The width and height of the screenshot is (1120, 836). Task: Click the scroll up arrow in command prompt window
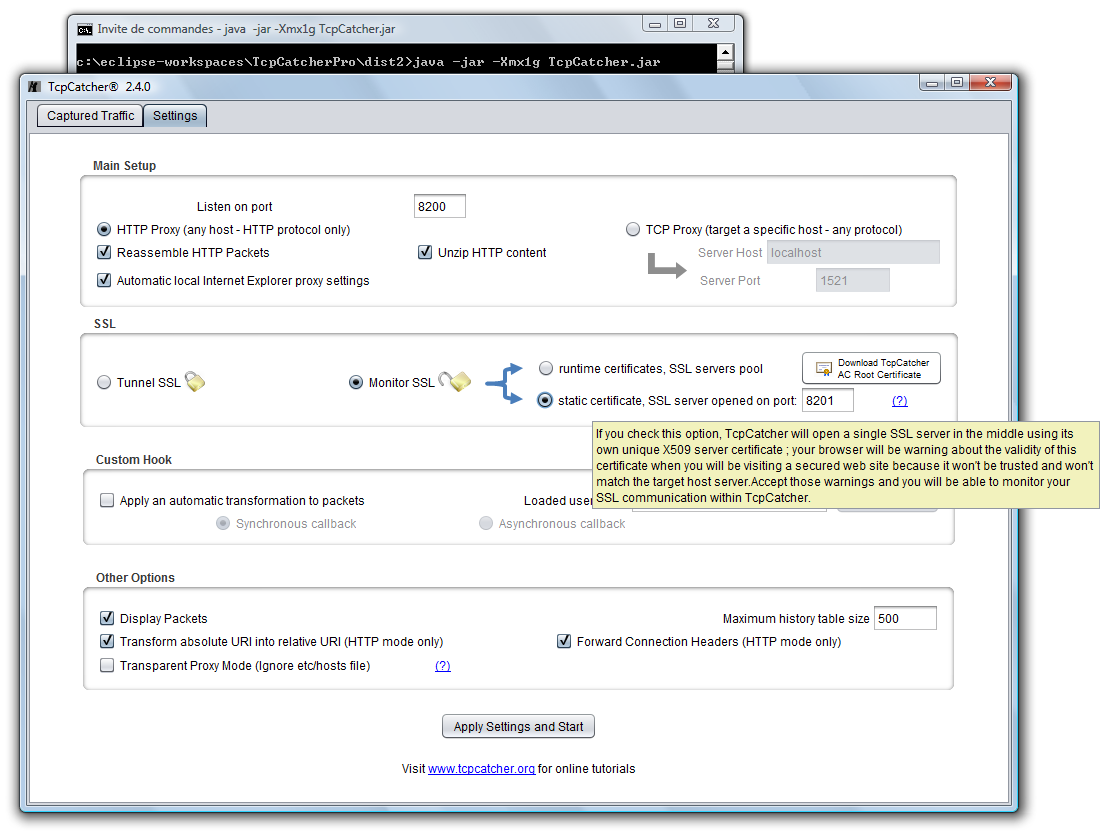[x=725, y=52]
